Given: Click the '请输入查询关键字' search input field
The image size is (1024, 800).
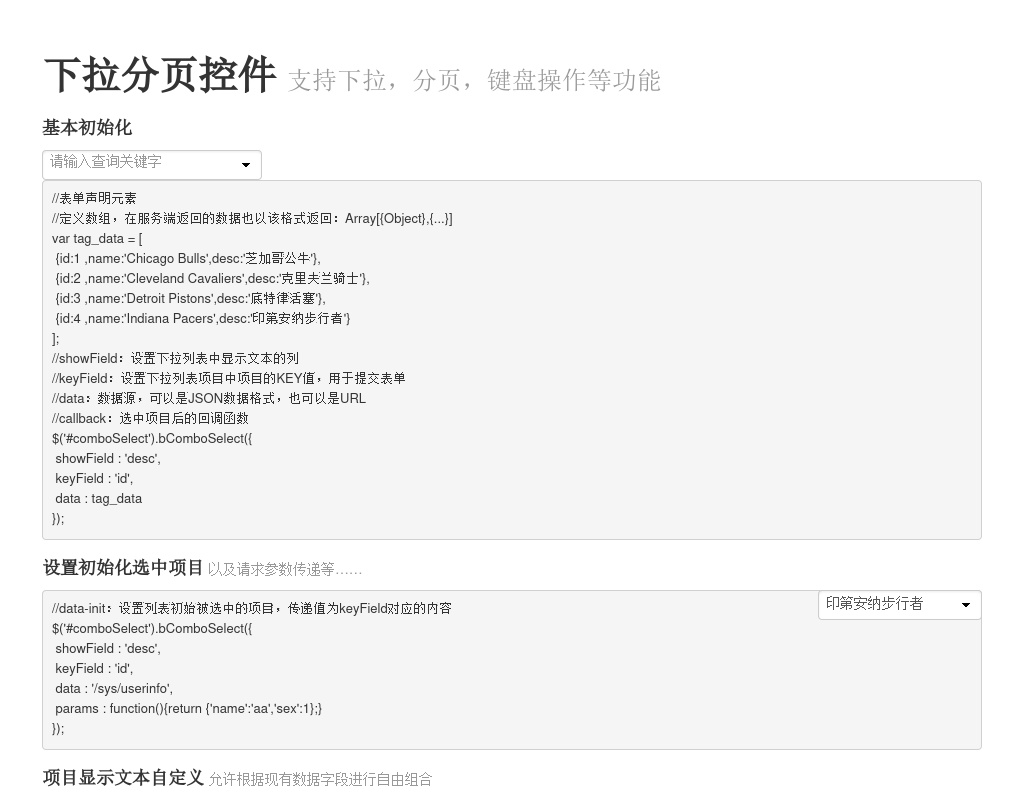Looking at the screenshot, I should point(152,165).
